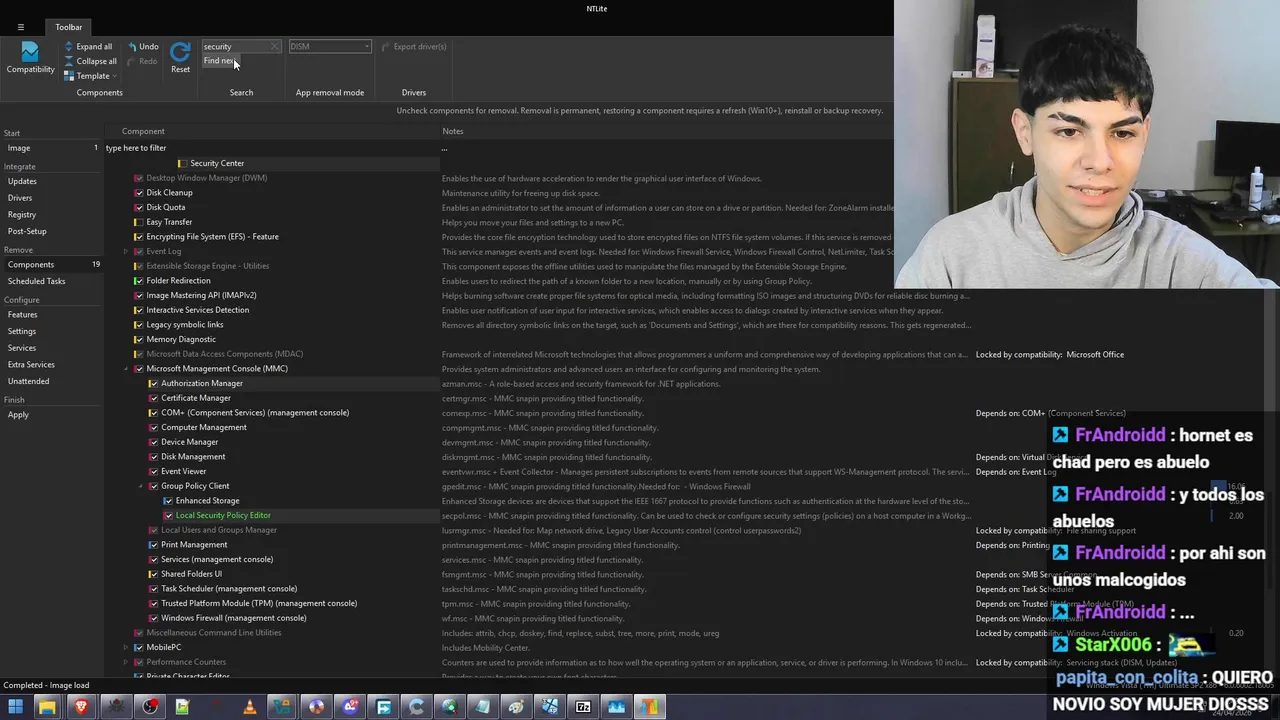1280x720 pixels.
Task: Open the Settings sidebar page
Action: pyautogui.click(x=22, y=331)
